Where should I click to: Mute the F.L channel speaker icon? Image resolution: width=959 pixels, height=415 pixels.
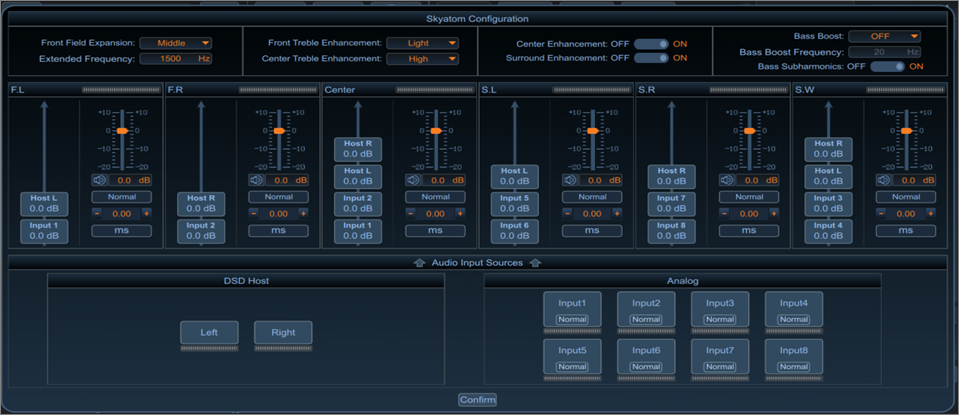point(100,180)
